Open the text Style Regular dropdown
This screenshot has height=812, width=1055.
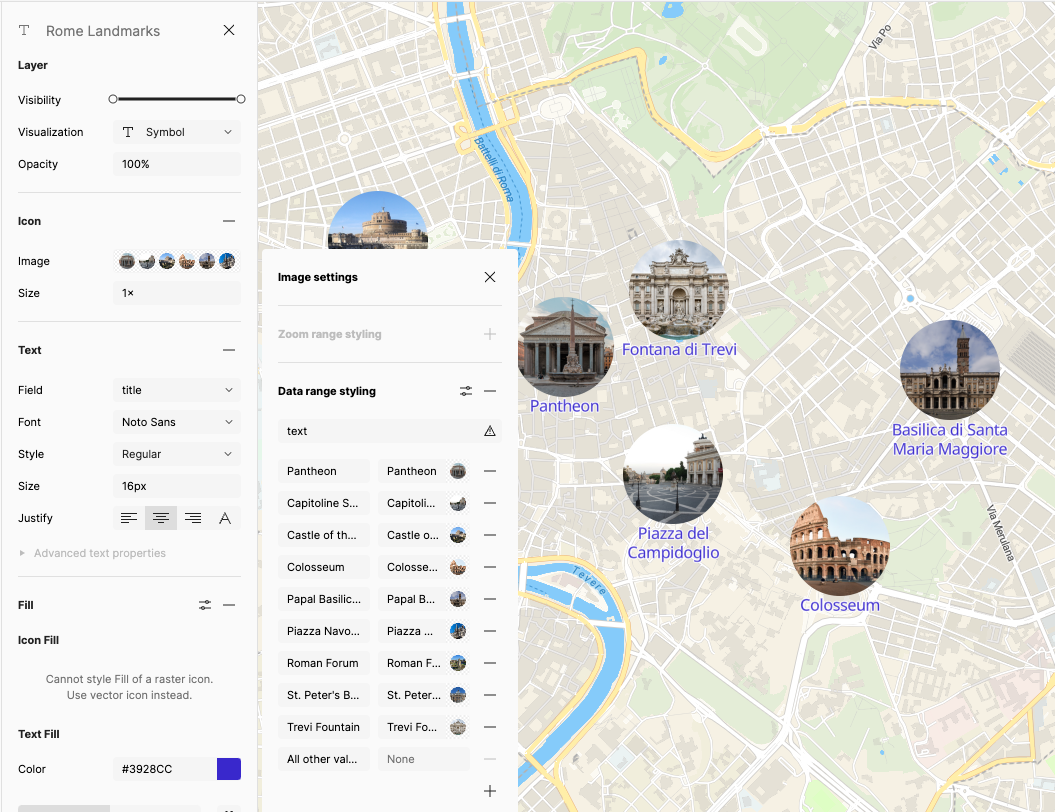(x=177, y=454)
